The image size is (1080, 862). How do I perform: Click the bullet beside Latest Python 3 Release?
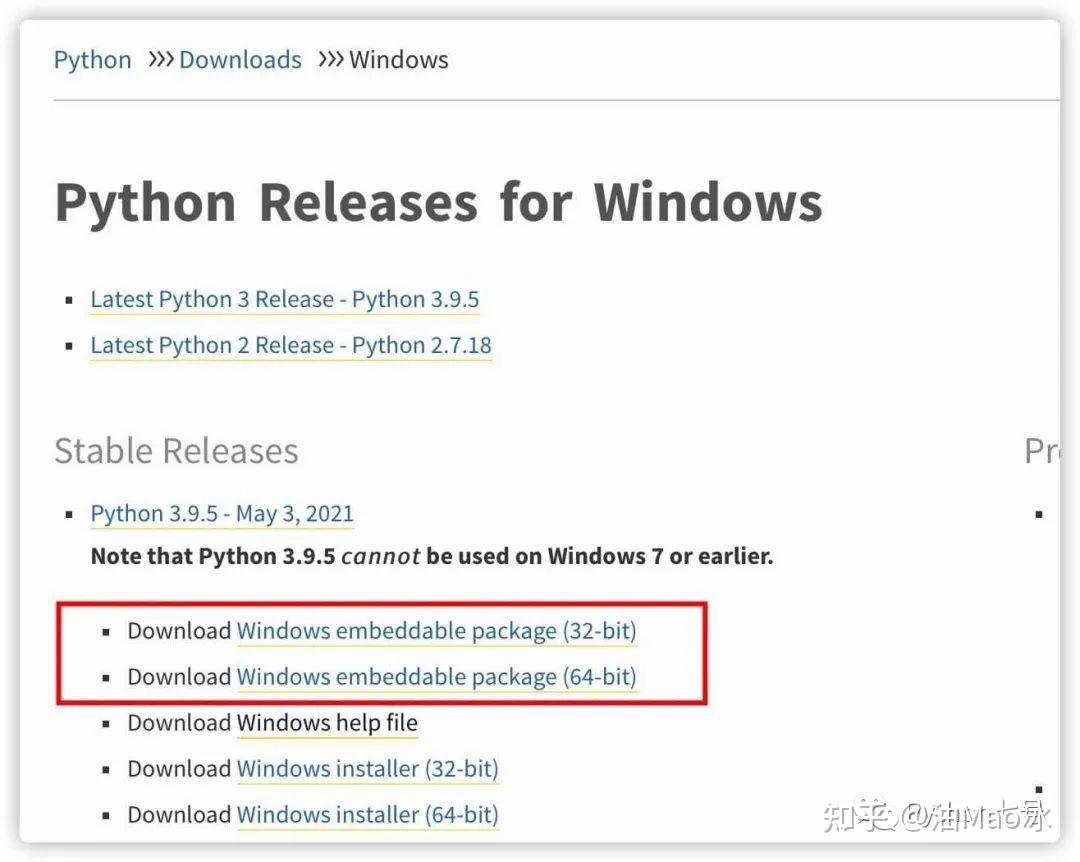click(x=69, y=300)
